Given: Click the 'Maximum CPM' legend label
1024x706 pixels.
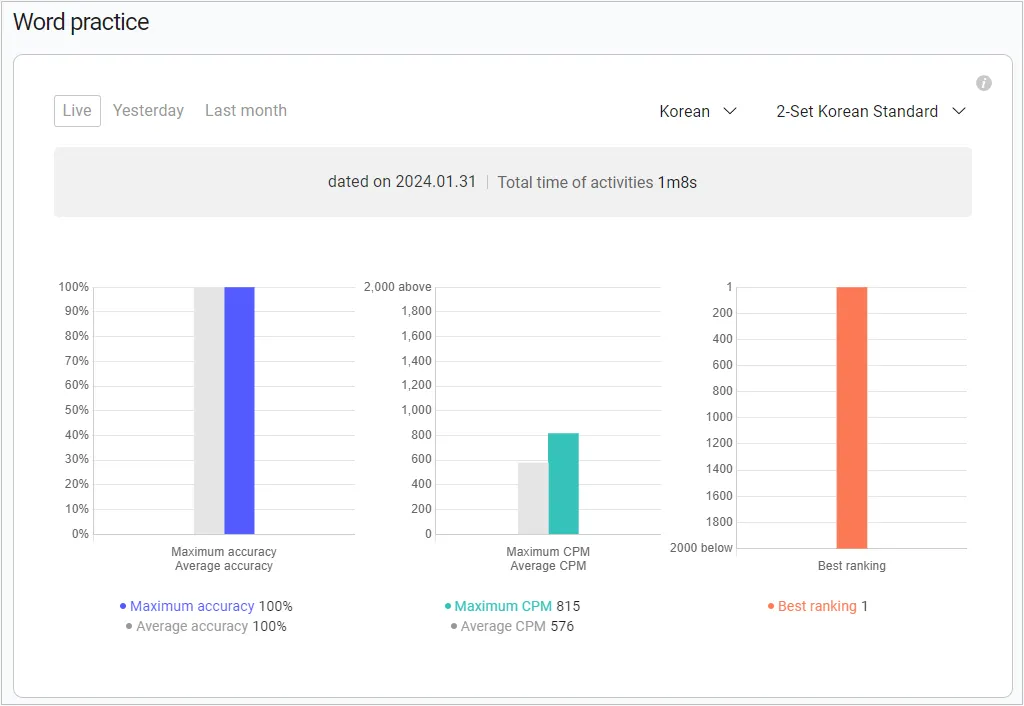Looking at the screenshot, I should pyautogui.click(x=503, y=606).
